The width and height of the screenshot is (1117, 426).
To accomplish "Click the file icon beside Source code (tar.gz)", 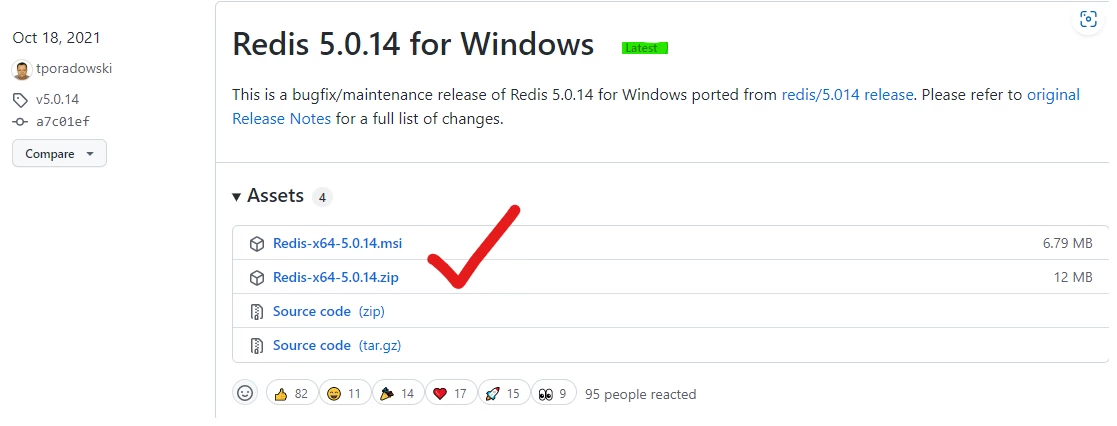I will pyautogui.click(x=257, y=346).
